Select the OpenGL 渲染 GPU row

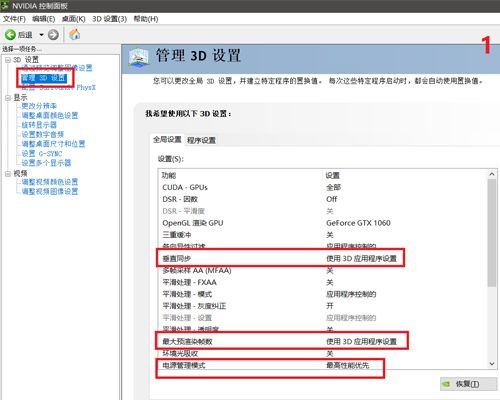[x=323, y=223]
